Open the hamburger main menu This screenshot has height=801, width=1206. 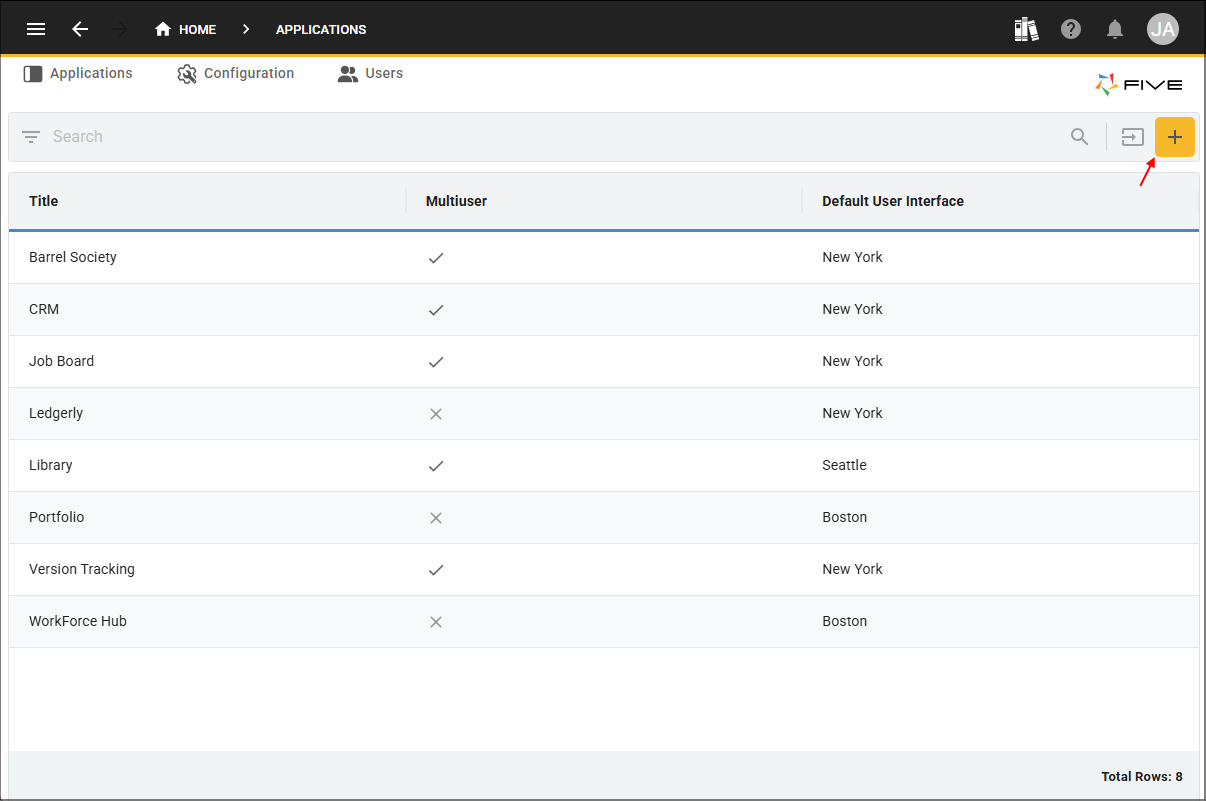click(x=36, y=29)
